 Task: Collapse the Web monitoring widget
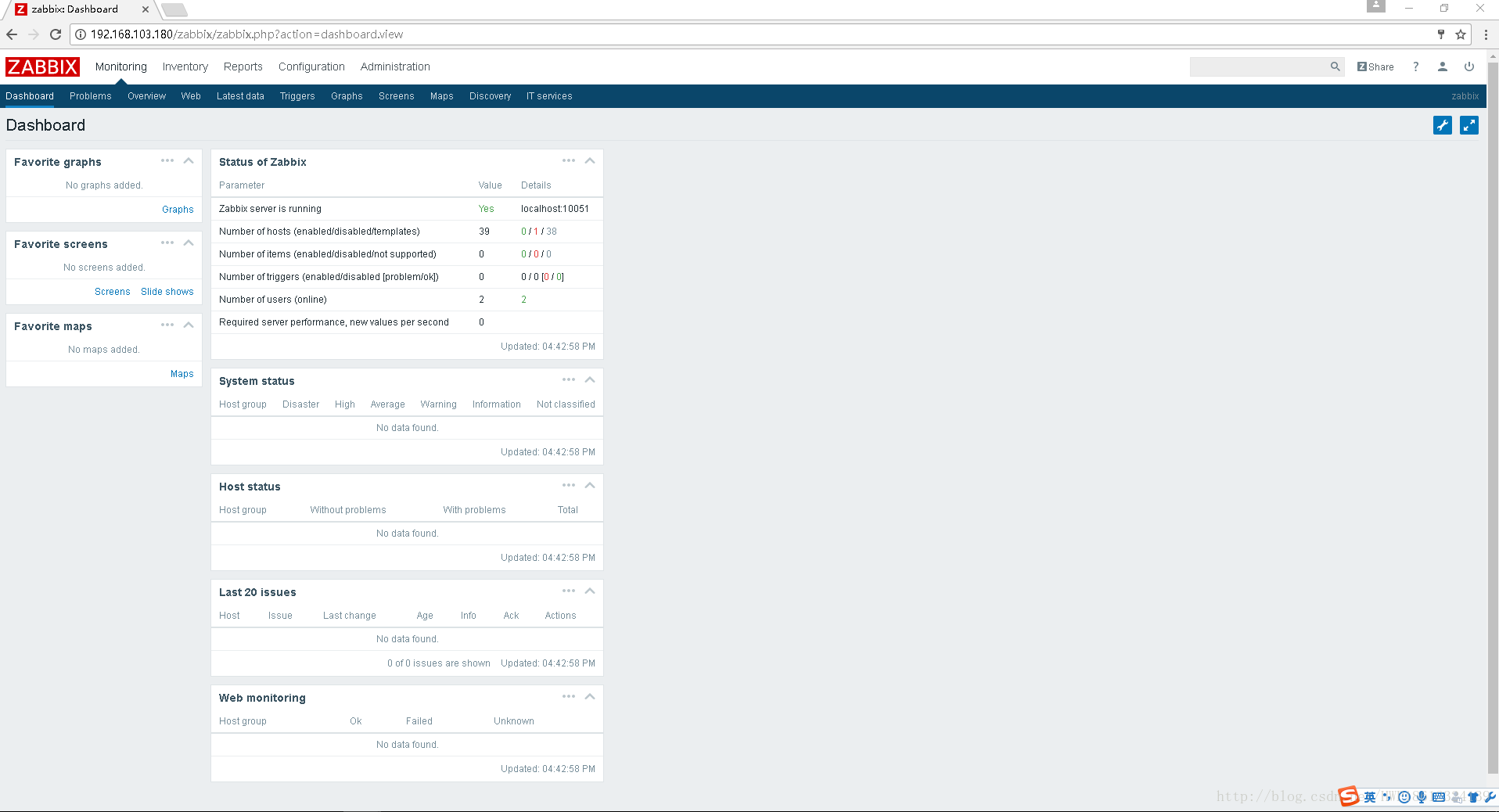coord(590,697)
